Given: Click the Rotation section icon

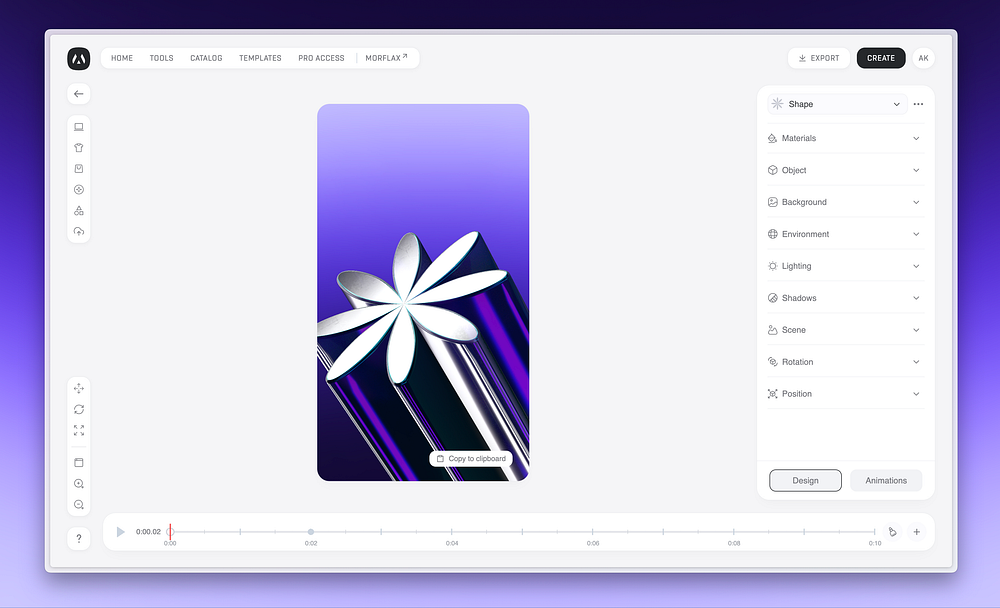Looking at the screenshot, I should pos(772,362).
